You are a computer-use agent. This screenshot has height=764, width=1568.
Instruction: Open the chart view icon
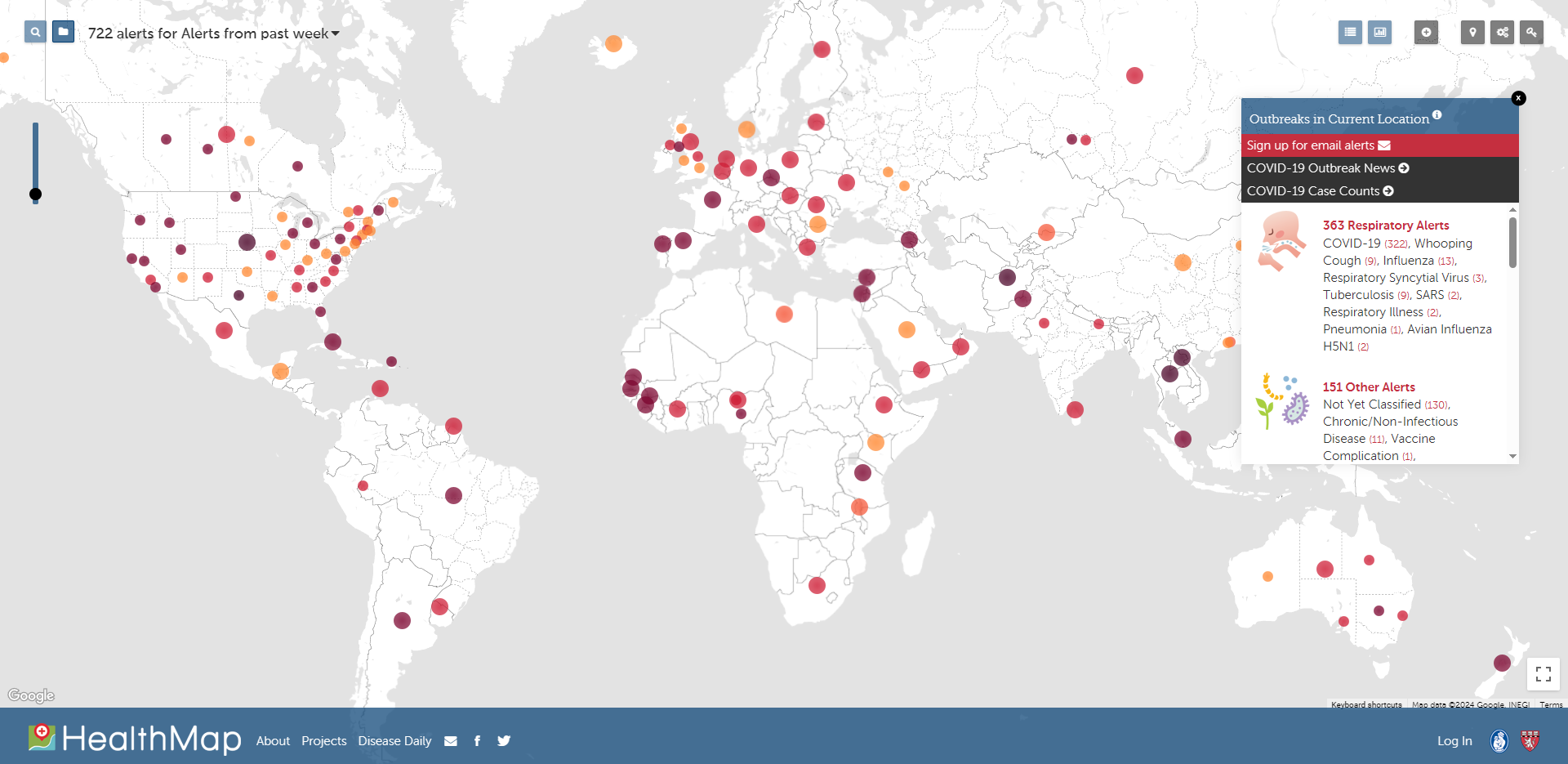click(1379, 33)
